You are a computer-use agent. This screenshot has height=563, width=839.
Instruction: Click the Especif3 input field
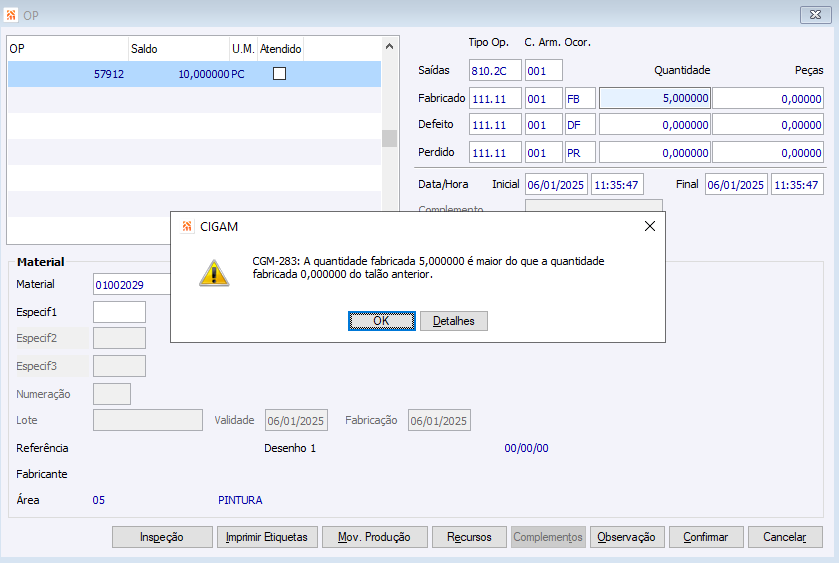[119, 366]
